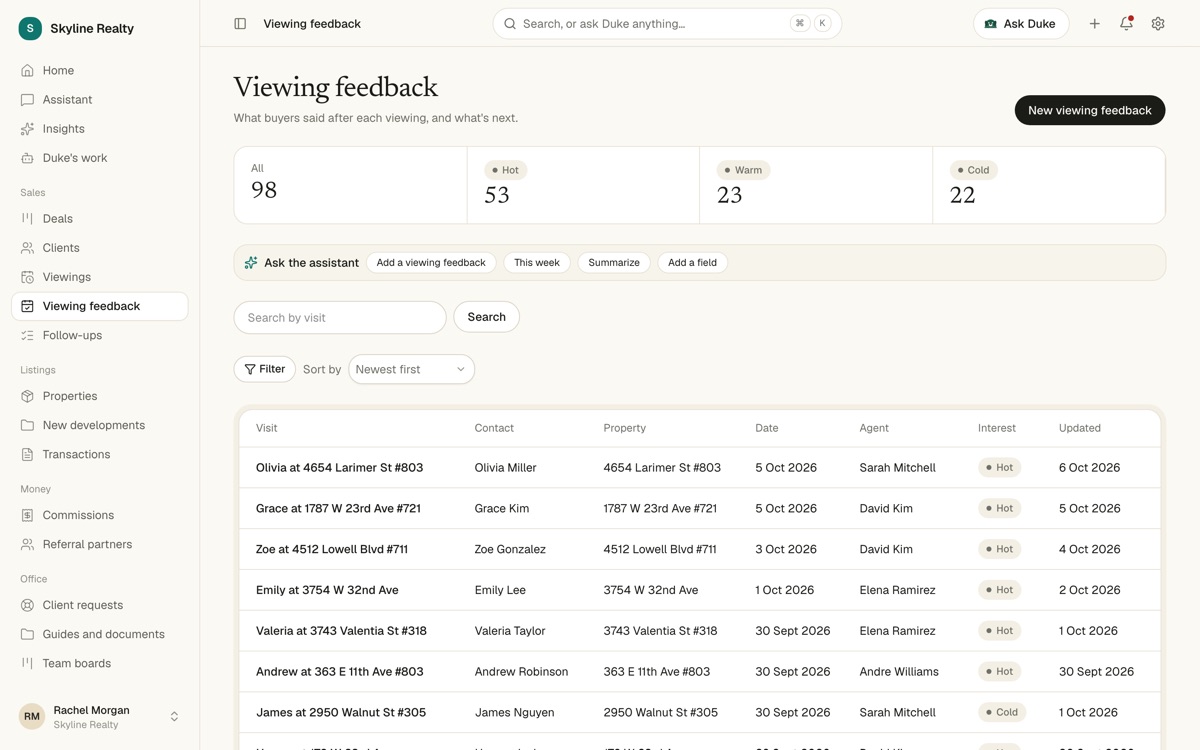Click the Cold badge in James's row
This screenshot has height=750, width=1200.
pos(1000,713)
